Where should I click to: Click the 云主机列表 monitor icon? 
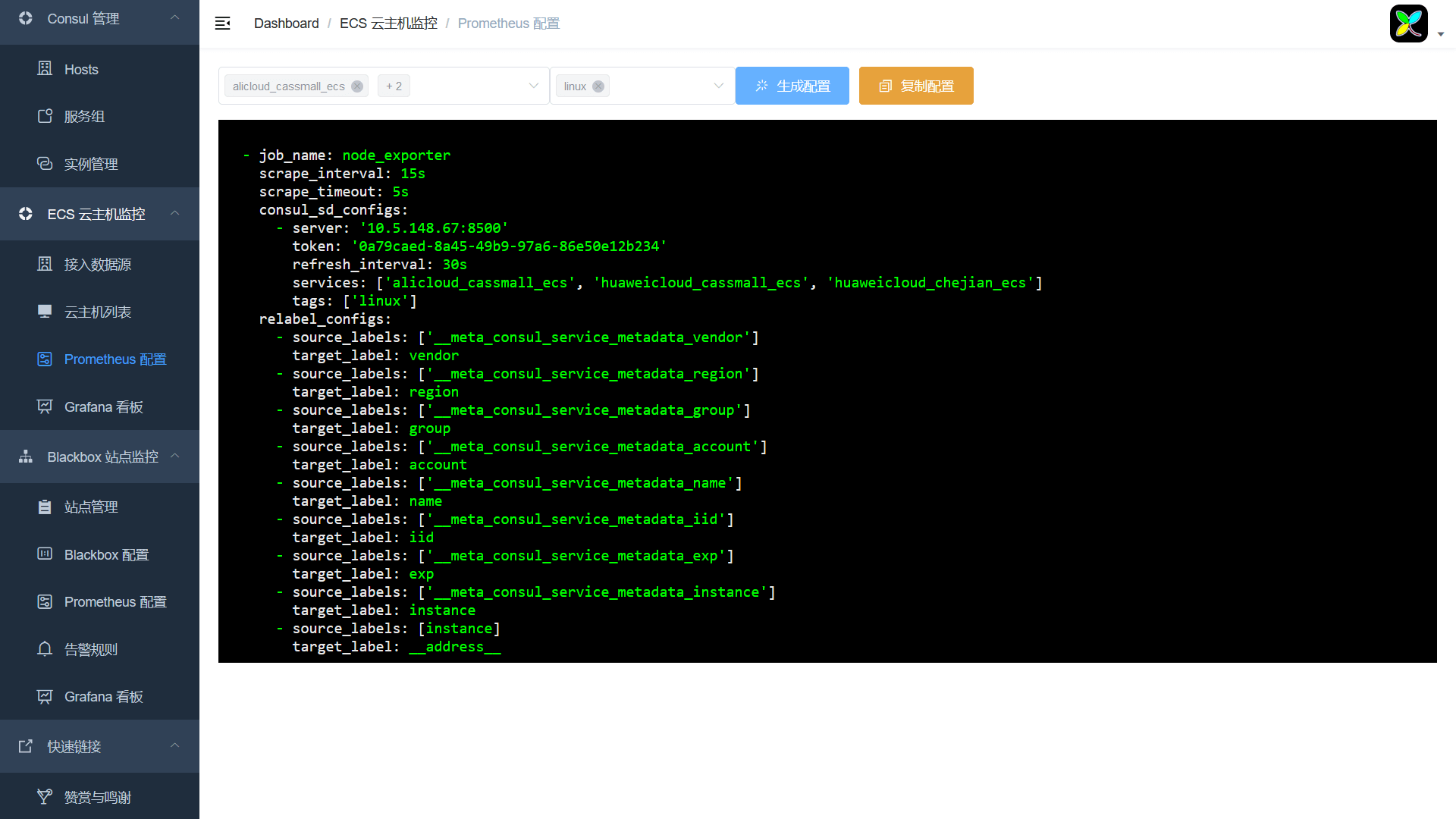pyautogui.click(x=45, y=312)
